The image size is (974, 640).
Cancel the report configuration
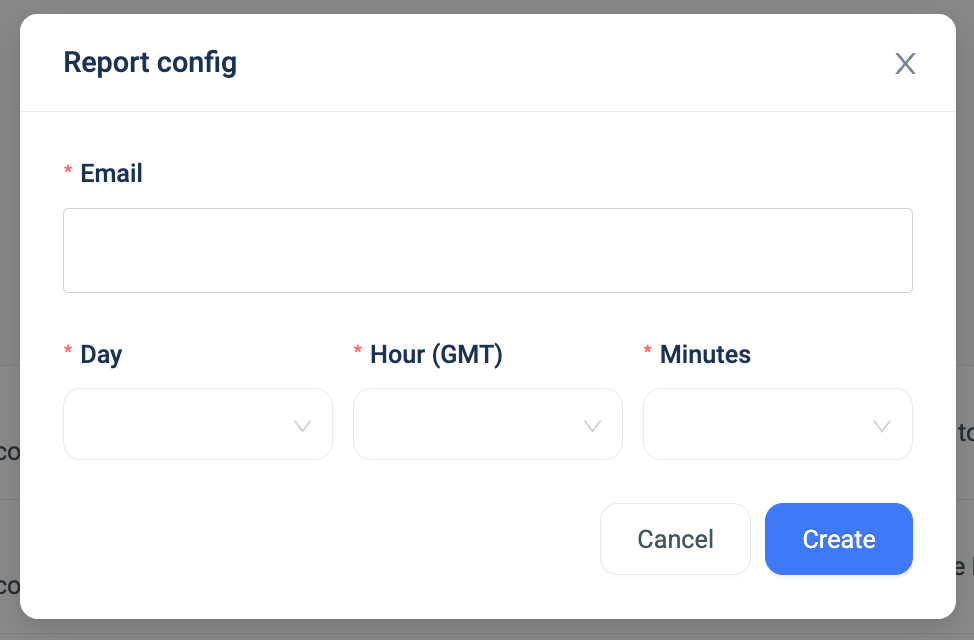(675, 539)
